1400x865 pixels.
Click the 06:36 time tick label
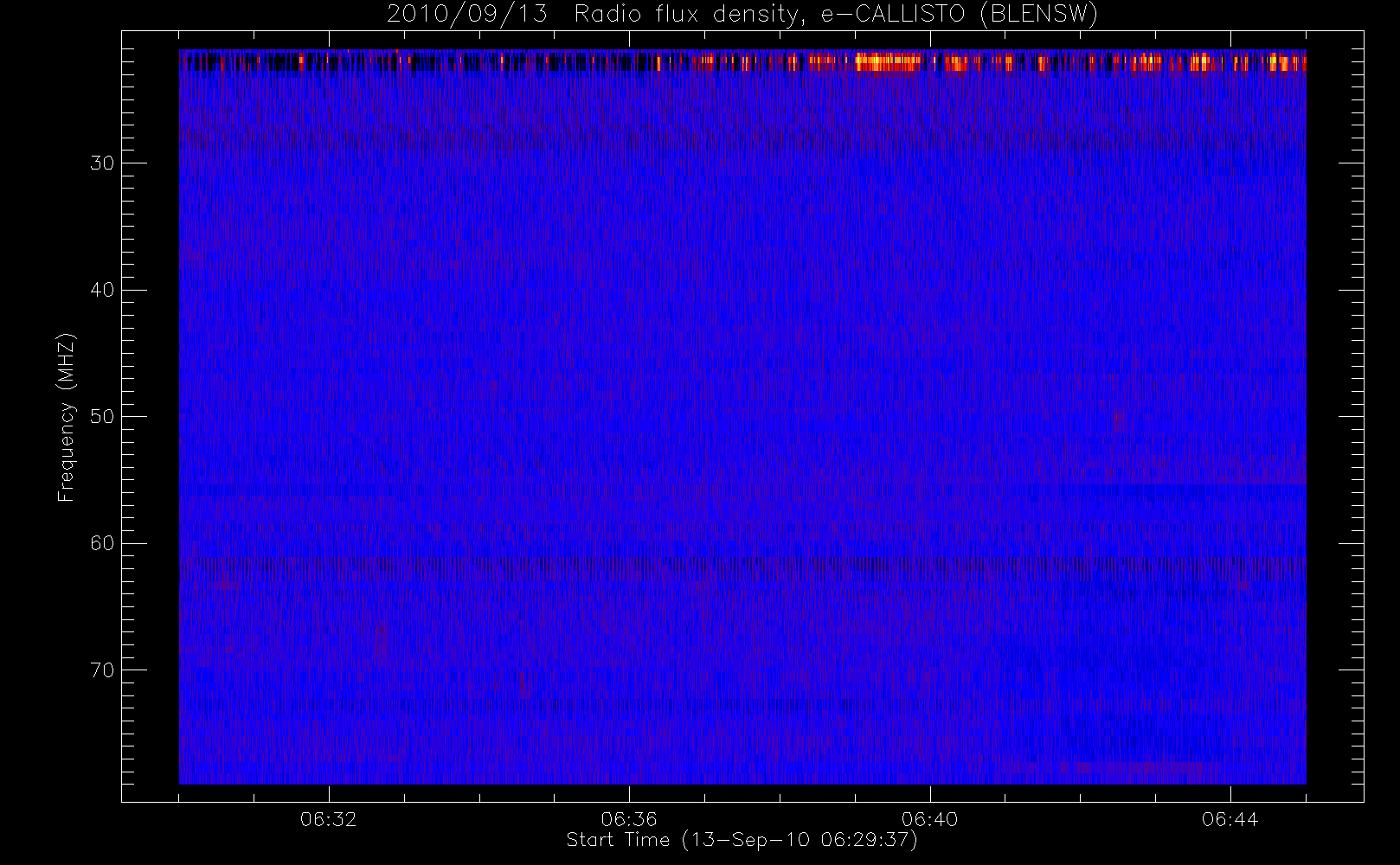point(629,819)
